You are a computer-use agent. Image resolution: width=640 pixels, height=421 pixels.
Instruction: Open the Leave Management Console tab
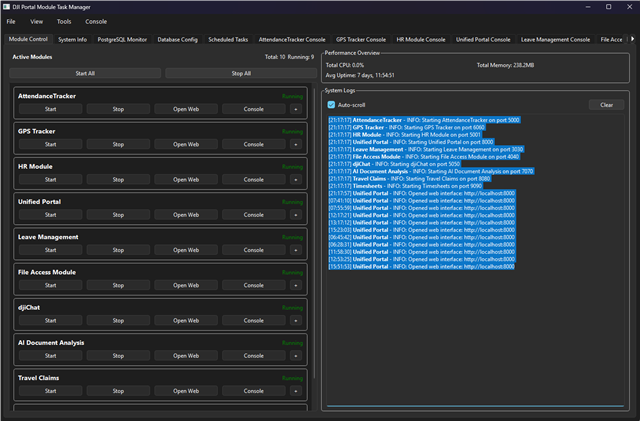555,40
